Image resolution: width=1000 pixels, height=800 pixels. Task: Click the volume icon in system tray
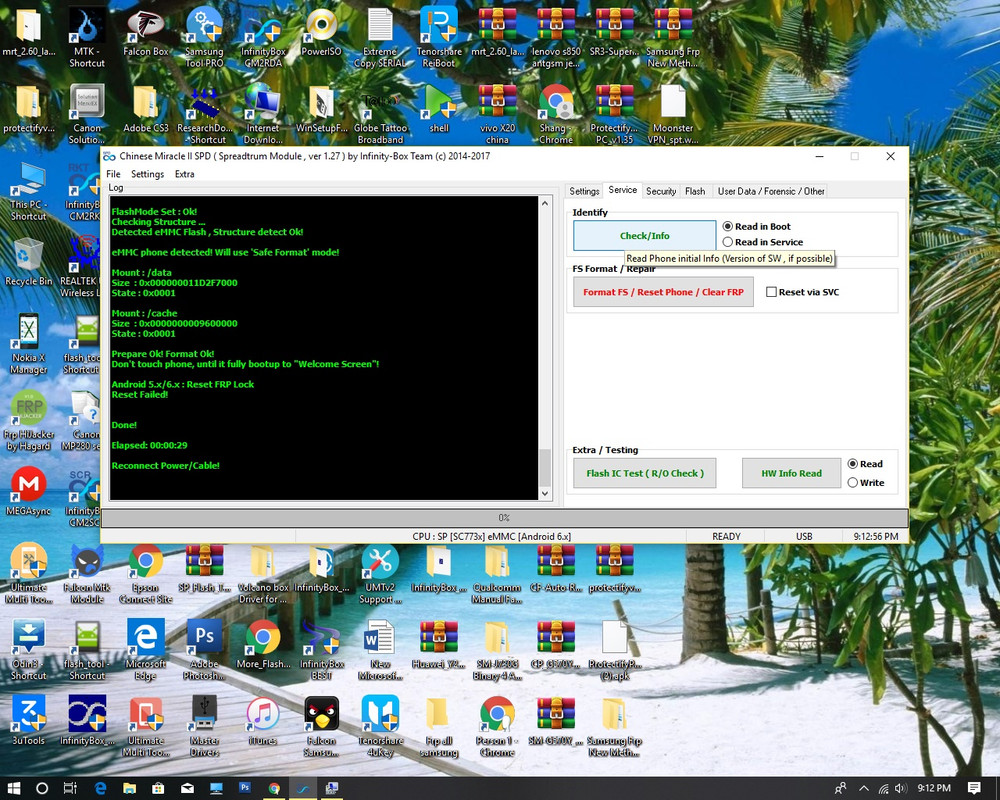(901, 789)
